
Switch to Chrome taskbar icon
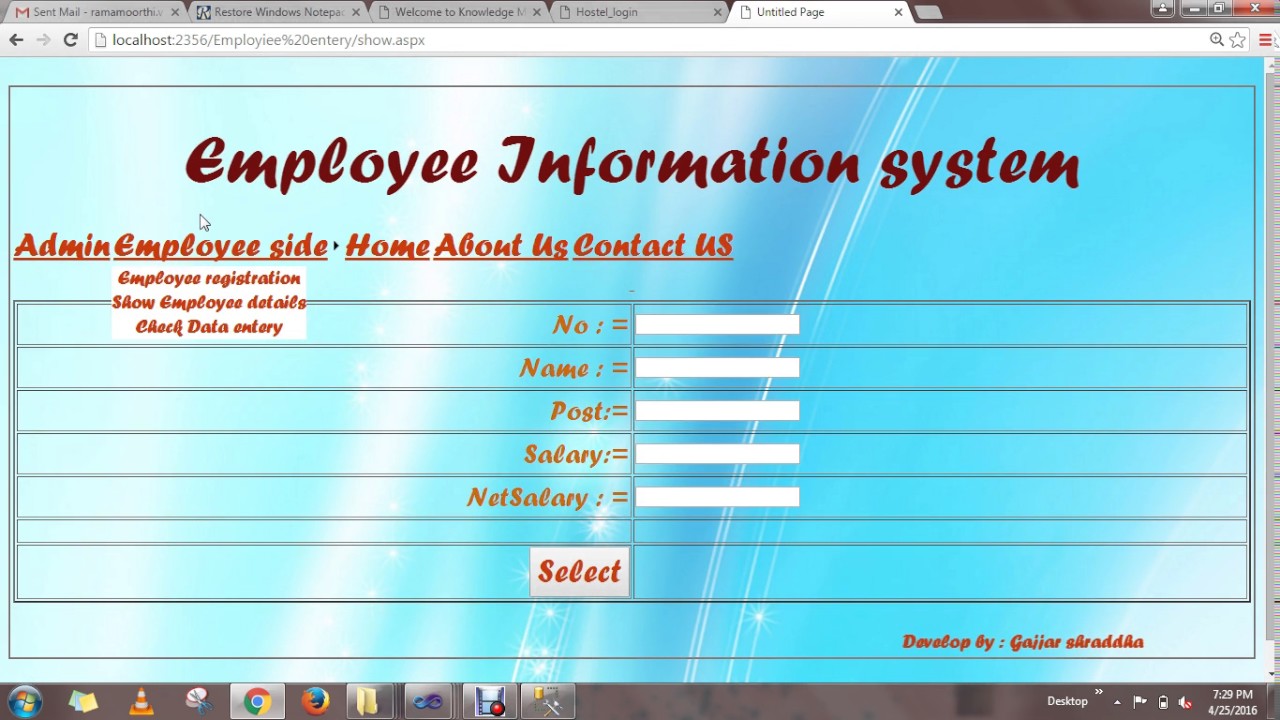[257, 702]
